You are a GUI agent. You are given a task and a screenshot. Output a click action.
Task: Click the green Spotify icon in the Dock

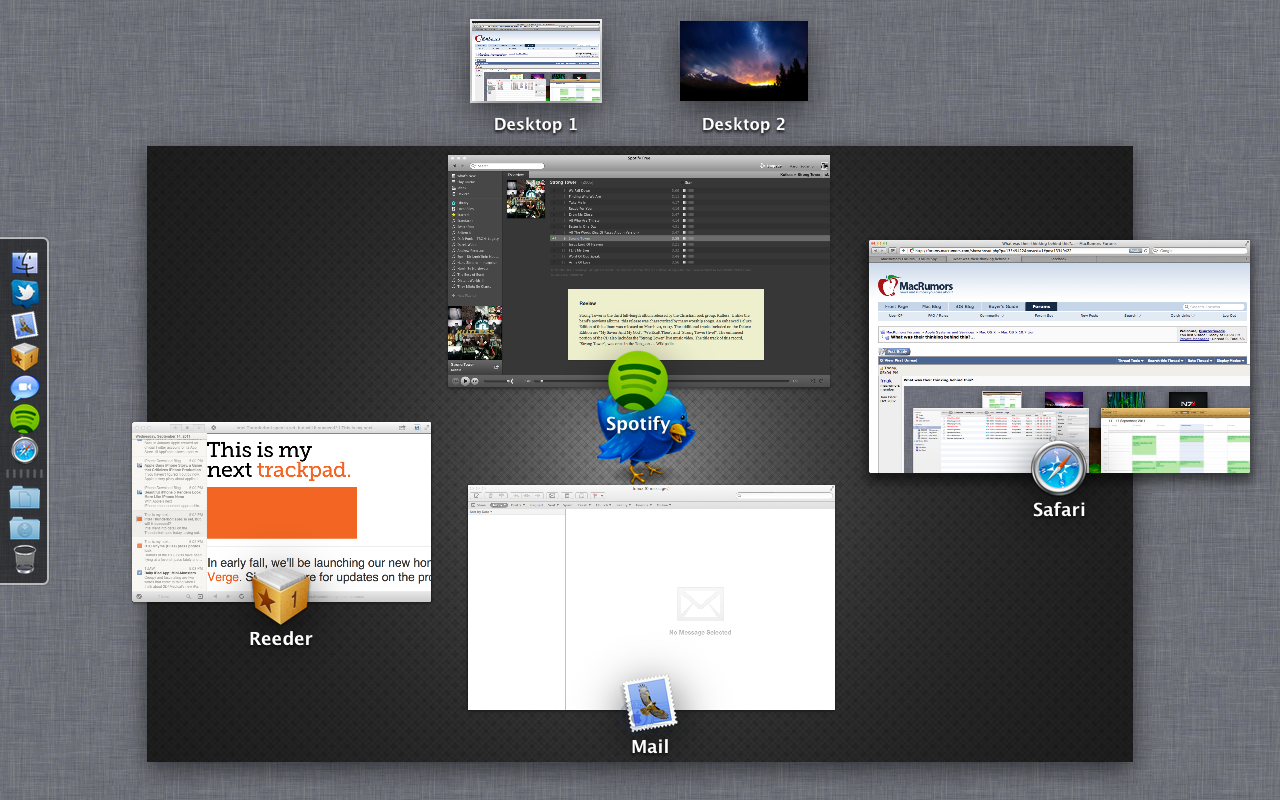point(25,418)
